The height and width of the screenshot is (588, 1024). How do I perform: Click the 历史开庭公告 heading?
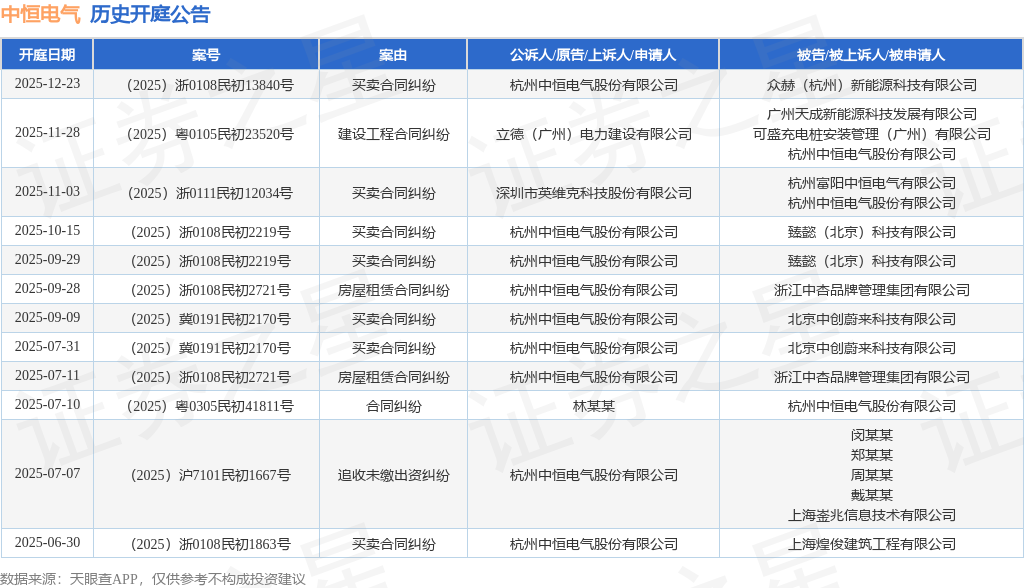click(x=150, y=14)
